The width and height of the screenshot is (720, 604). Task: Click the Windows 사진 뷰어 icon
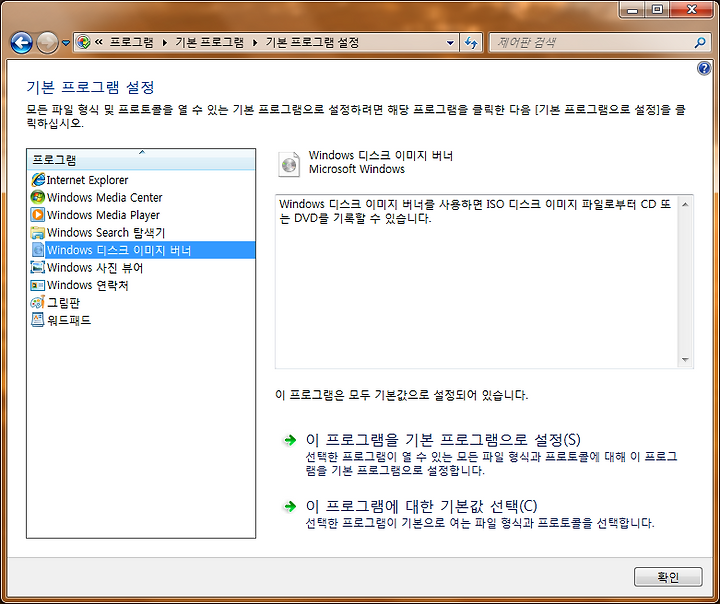(38, 267)
